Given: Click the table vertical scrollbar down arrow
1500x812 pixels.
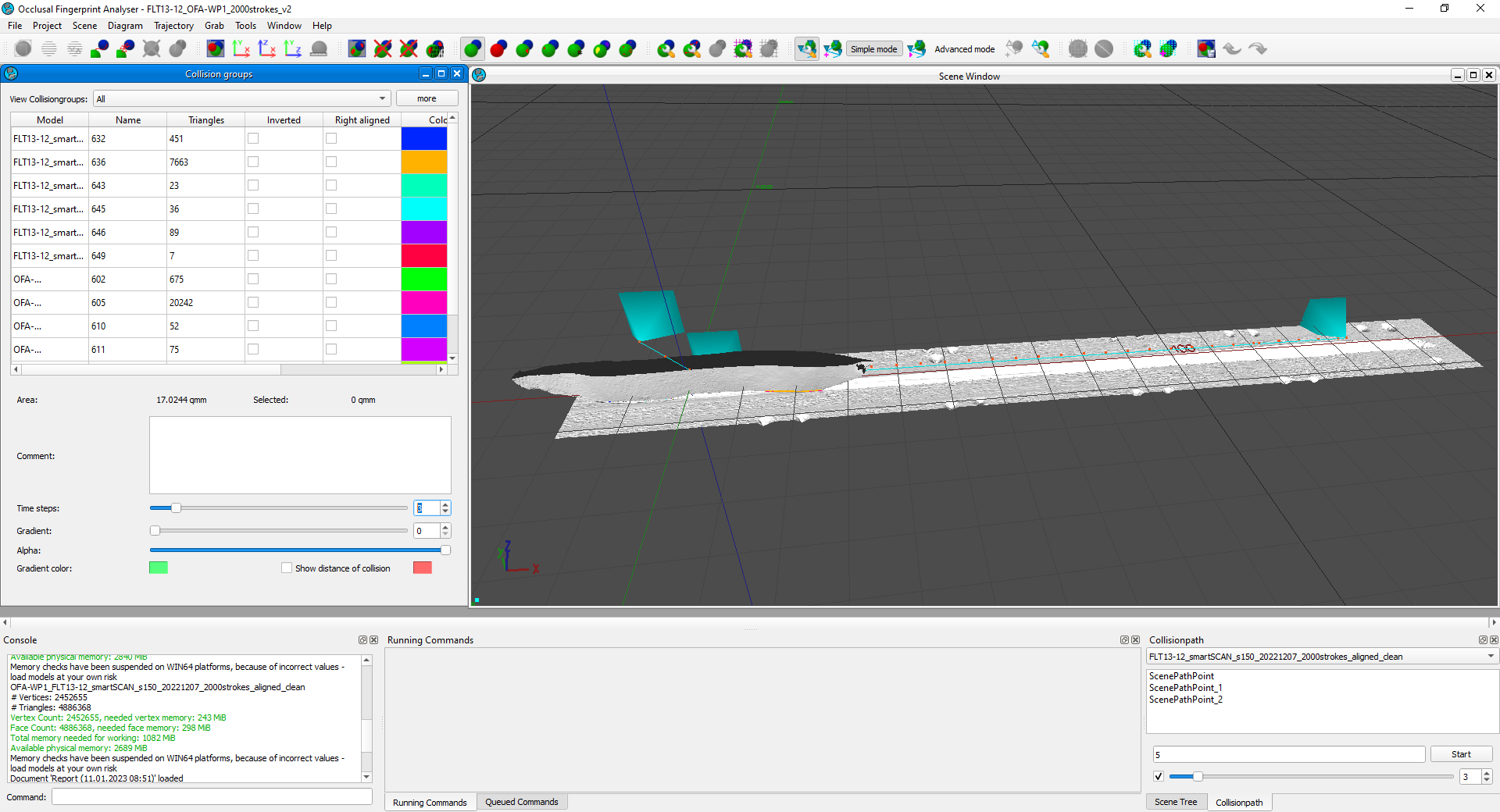Looking at the screenshot, I should pos(453,358).
